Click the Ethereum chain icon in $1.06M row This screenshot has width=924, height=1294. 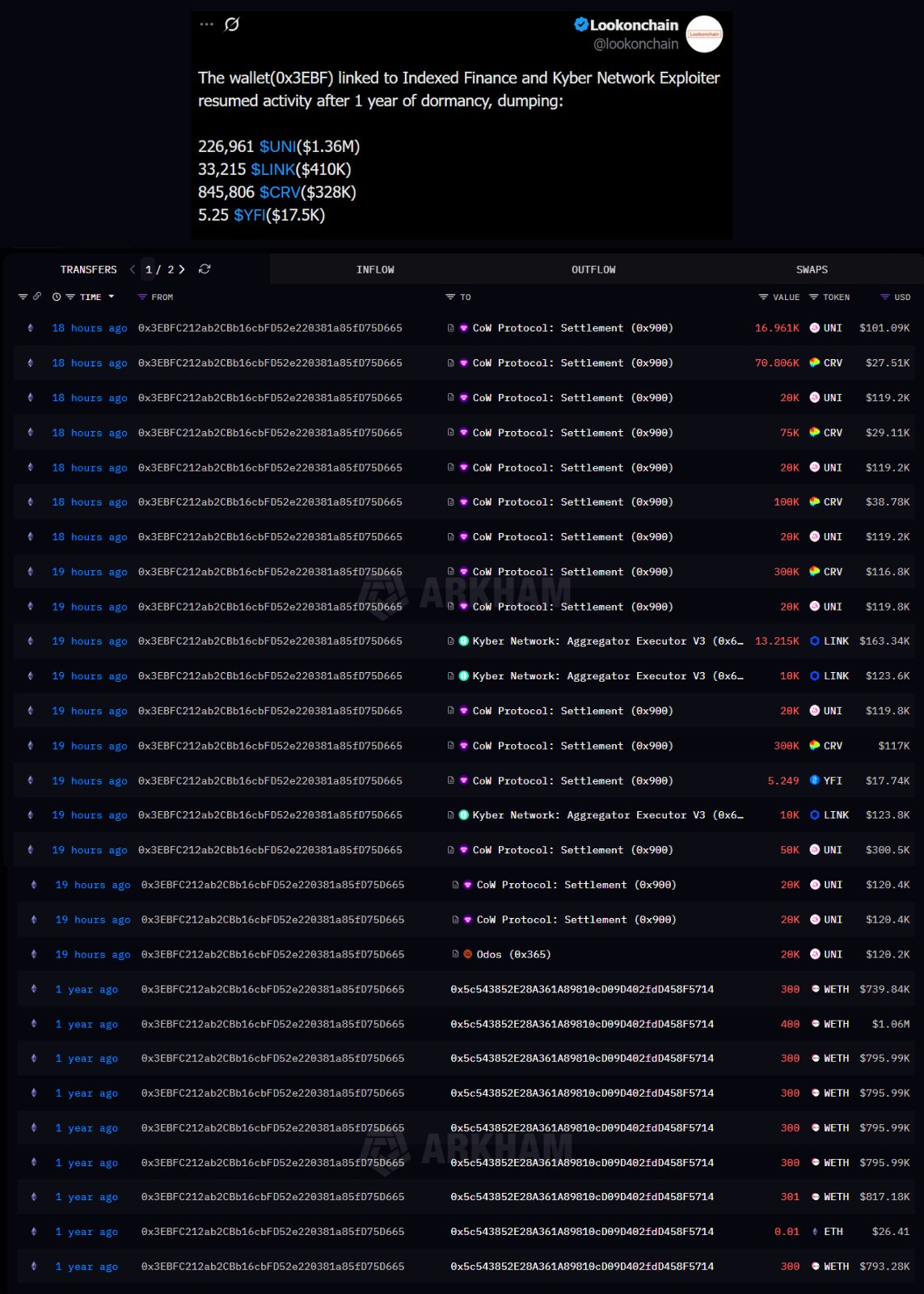pyautogui.click(x=33, y=1024)
